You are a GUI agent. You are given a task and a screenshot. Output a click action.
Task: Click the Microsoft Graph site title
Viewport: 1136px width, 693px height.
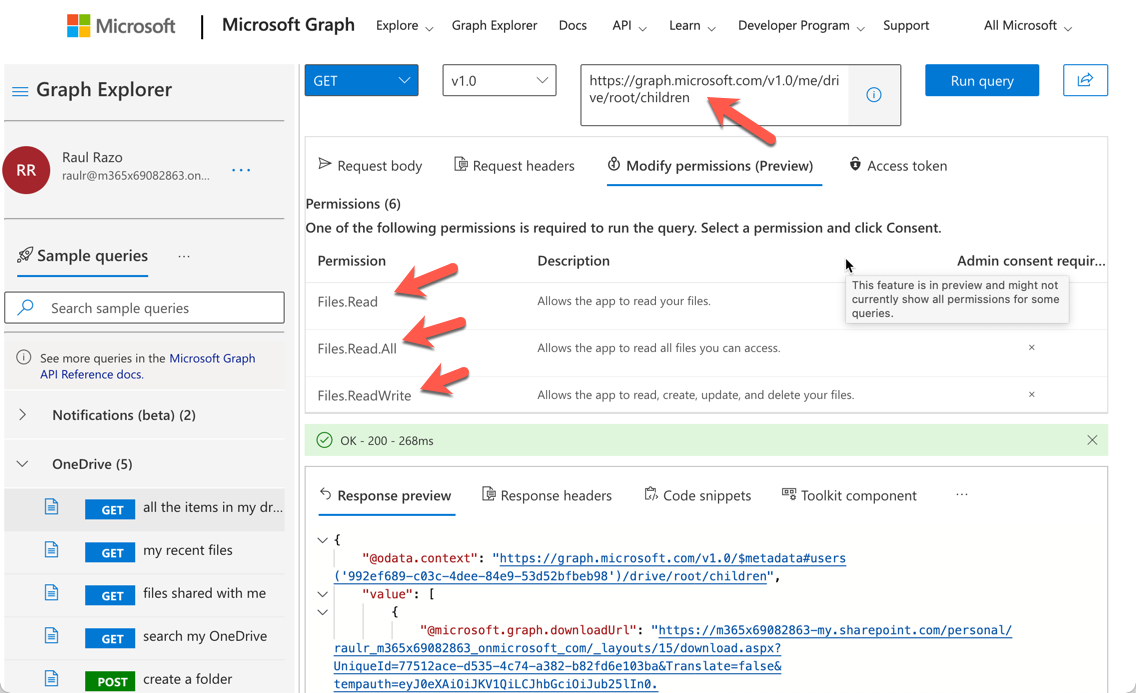point(288,25)
